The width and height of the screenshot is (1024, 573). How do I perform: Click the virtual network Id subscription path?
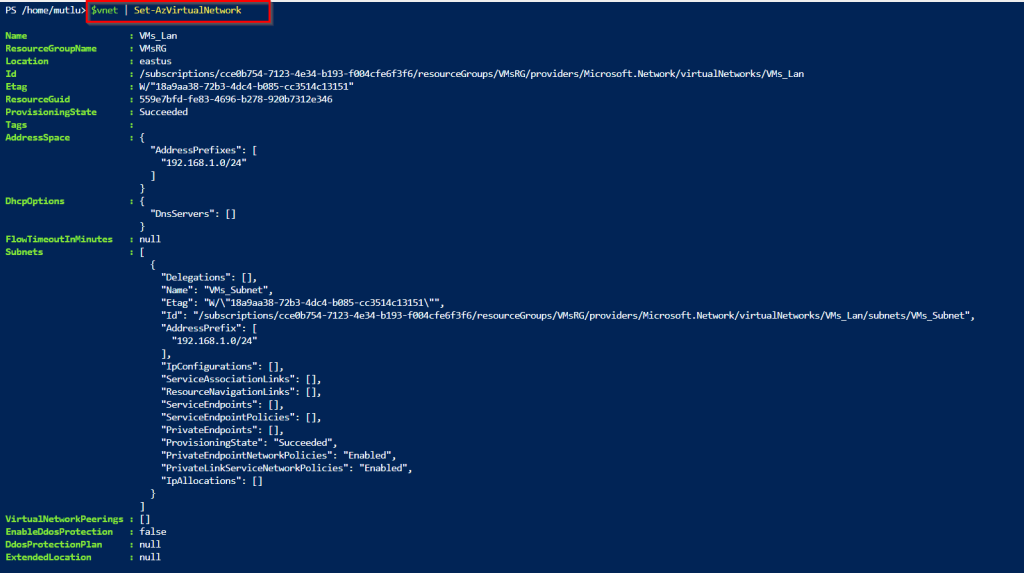[x=472, y=74]
